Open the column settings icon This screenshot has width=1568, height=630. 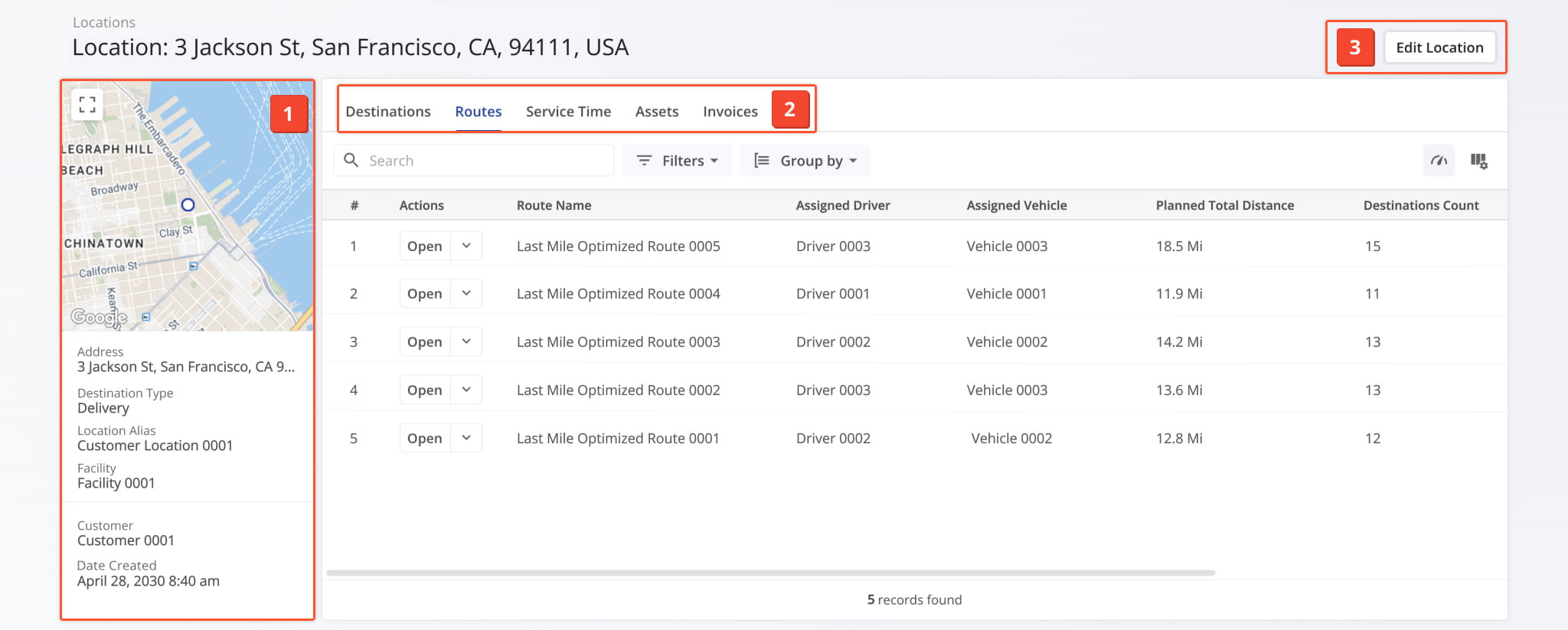pos(1478,161)
